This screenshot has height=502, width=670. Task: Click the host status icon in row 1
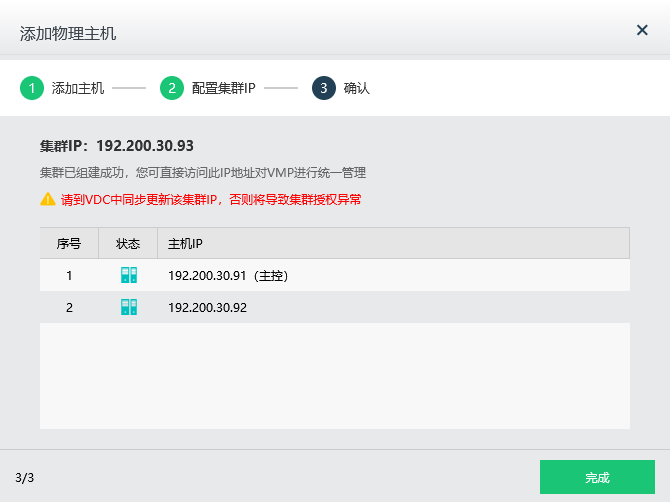tap(128, 275)
